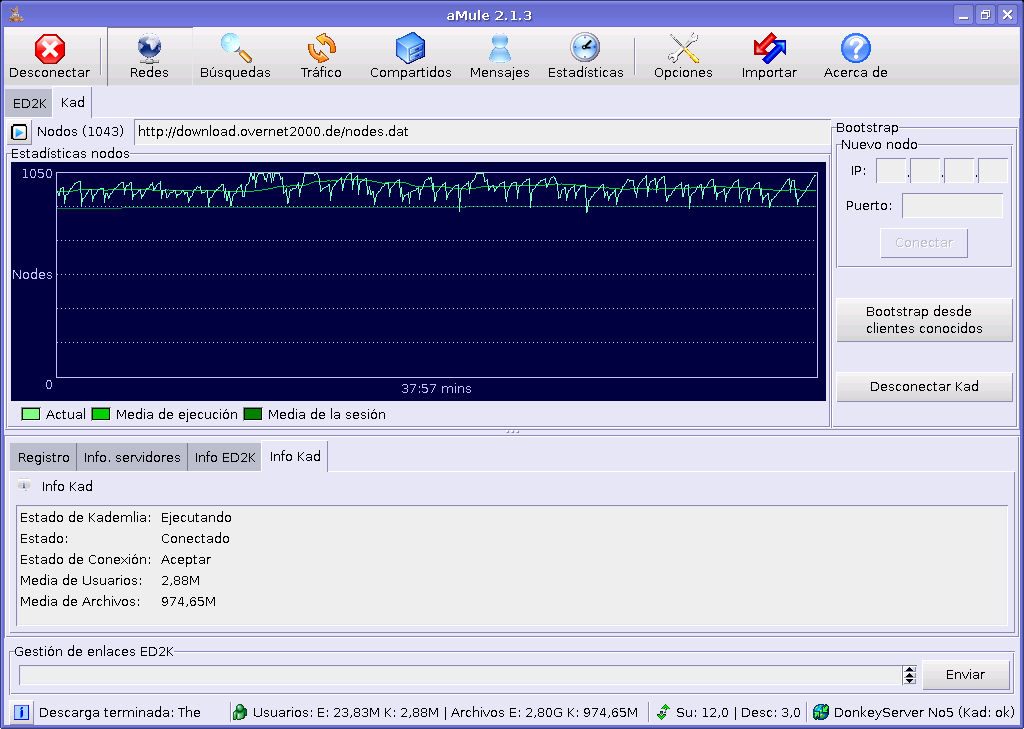This screenshot has width=1024, height=729.
Task: Click the Importar toolbar icon
Action: (769, 56)
